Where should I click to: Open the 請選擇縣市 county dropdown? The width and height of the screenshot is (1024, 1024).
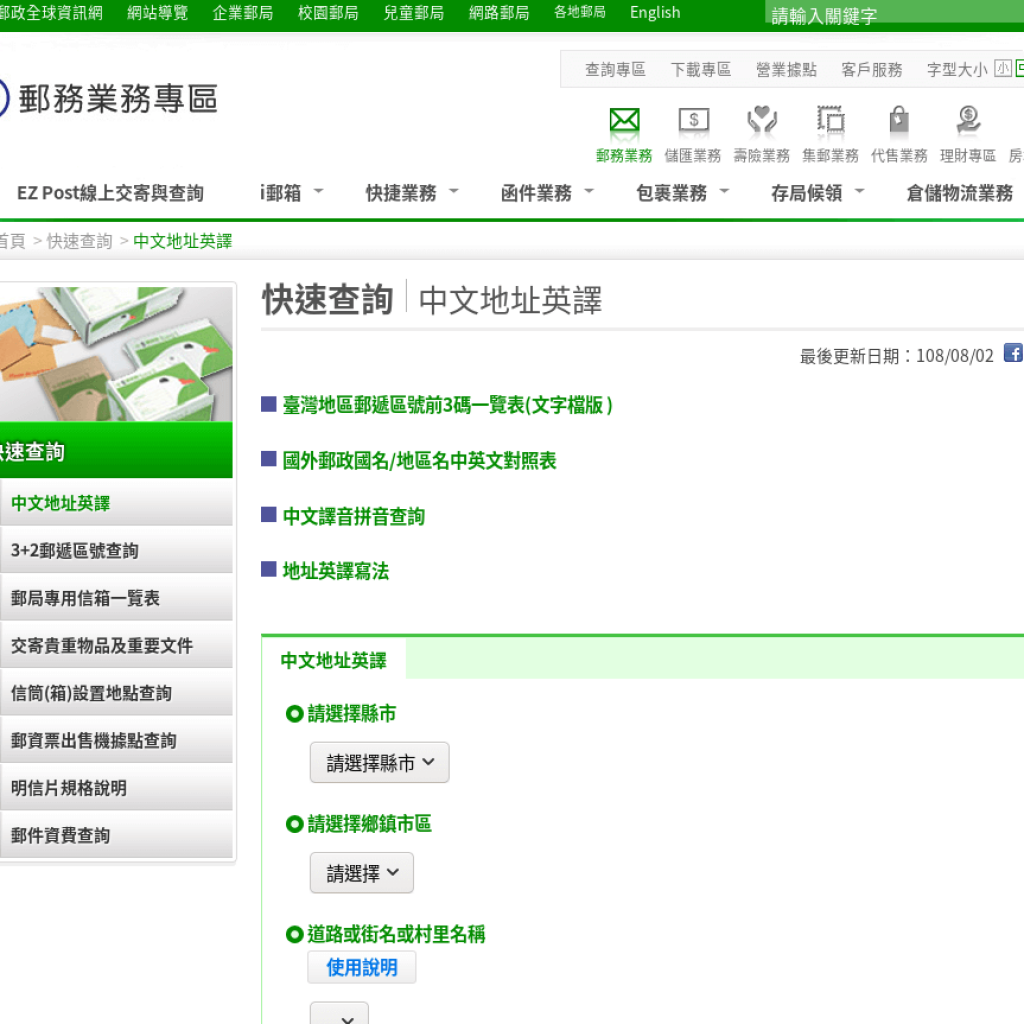click(378, 761)
